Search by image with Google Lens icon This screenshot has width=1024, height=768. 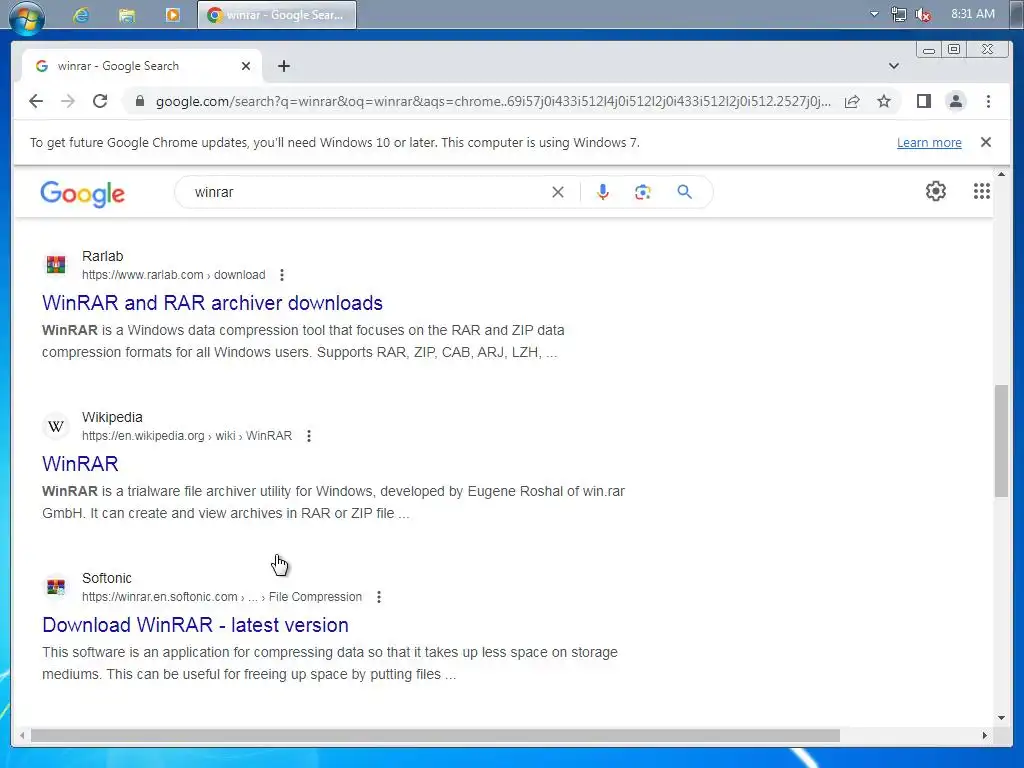pyautogui.click(x=643, y=192)
